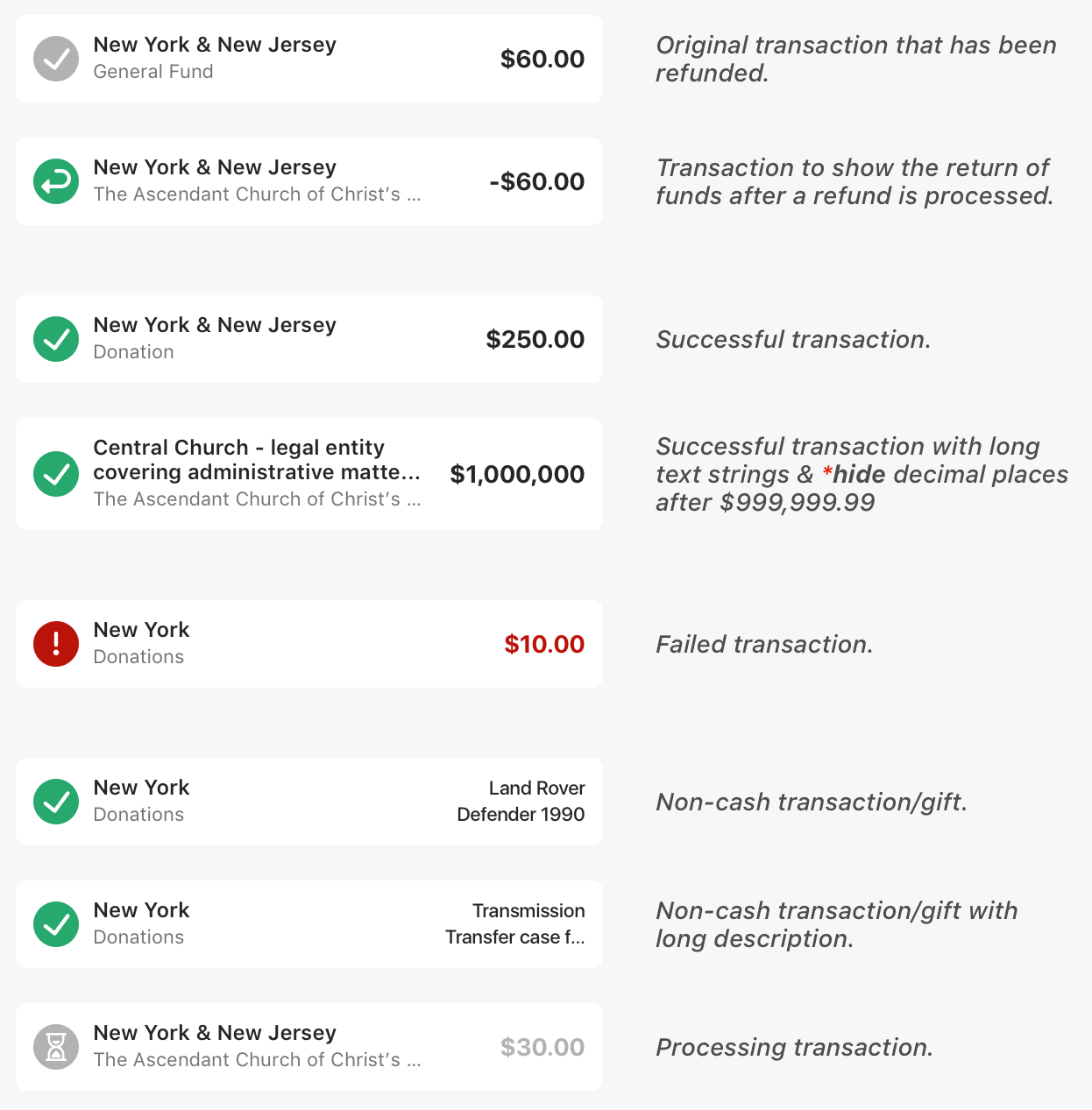The height and width of the screenshot is (1110, 1092).
Task: Click the checkmark icon on the Transmission transfer row
Action: tap(55, 924)
